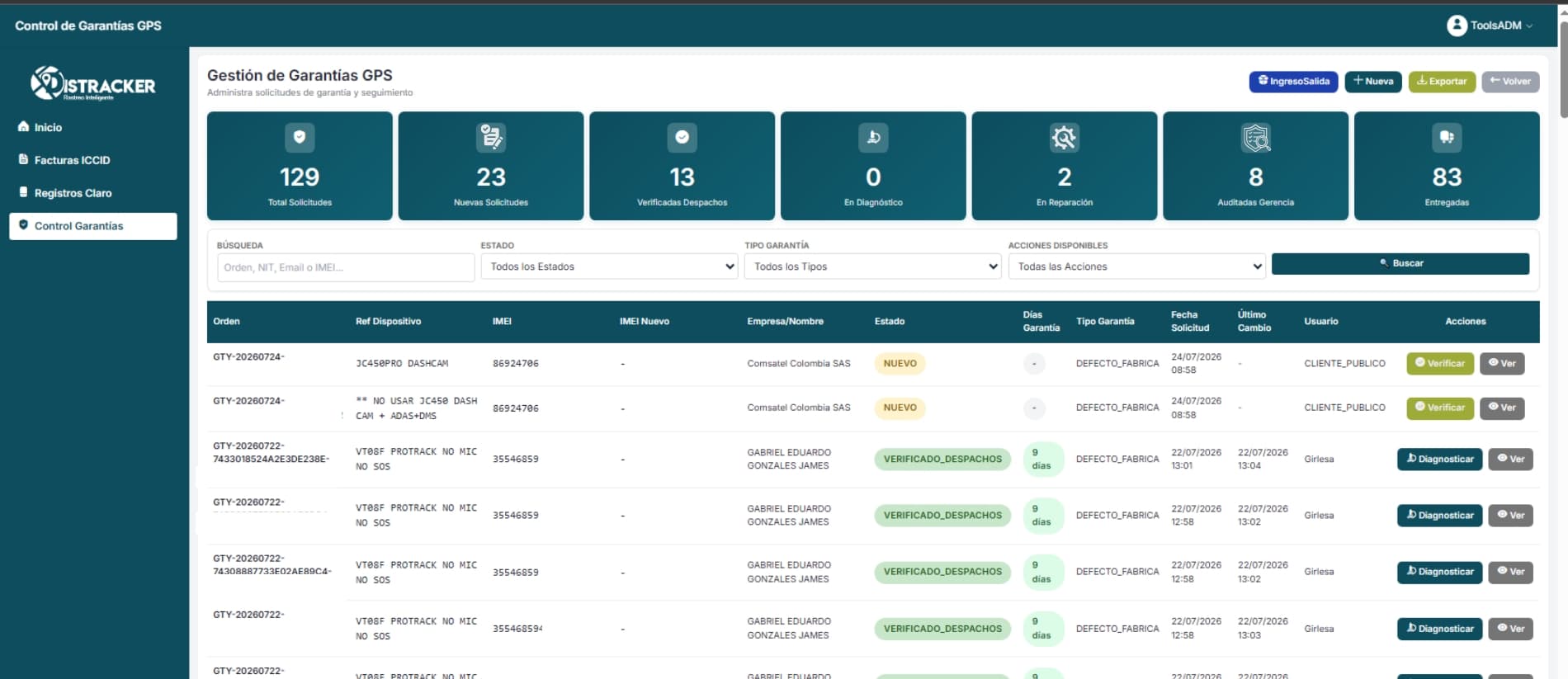Click Ver in the row last changed 13:04
The width and height of the screenshot is (1568, 679).
tap(1510, 459)
